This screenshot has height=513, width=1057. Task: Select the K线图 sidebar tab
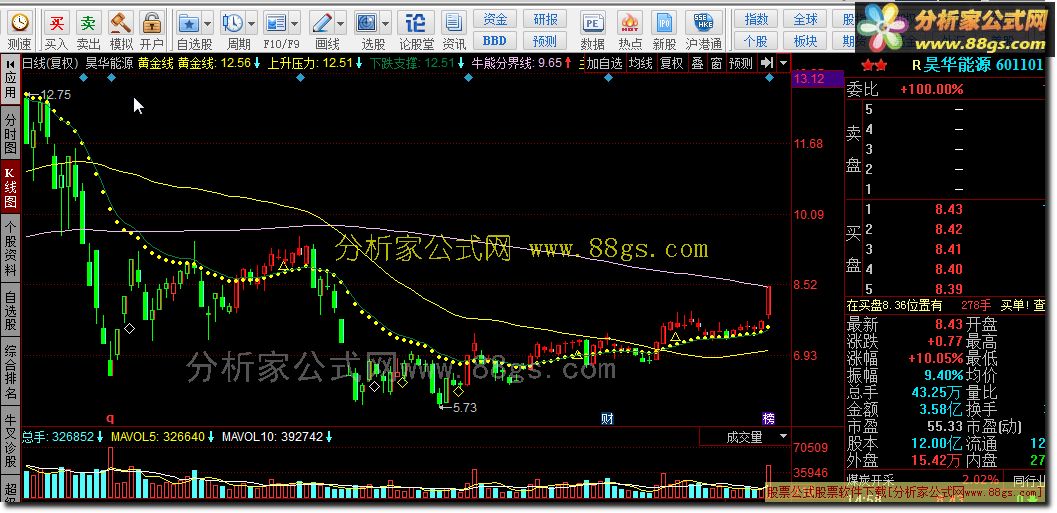10,185
